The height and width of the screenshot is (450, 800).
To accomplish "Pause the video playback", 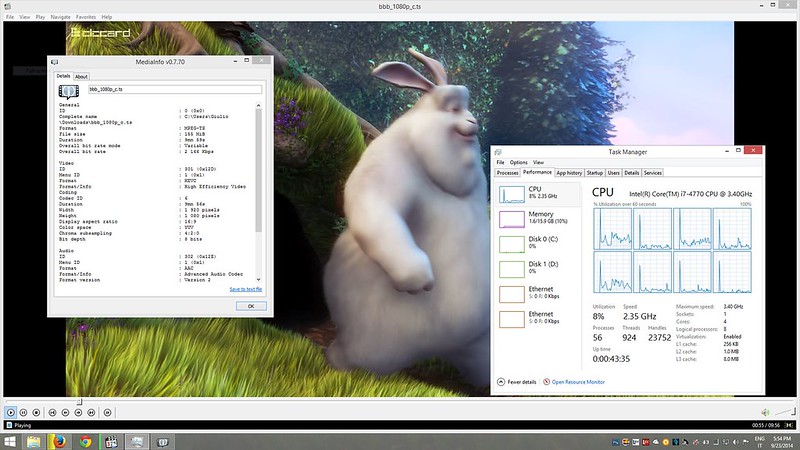I will point(23,412).
